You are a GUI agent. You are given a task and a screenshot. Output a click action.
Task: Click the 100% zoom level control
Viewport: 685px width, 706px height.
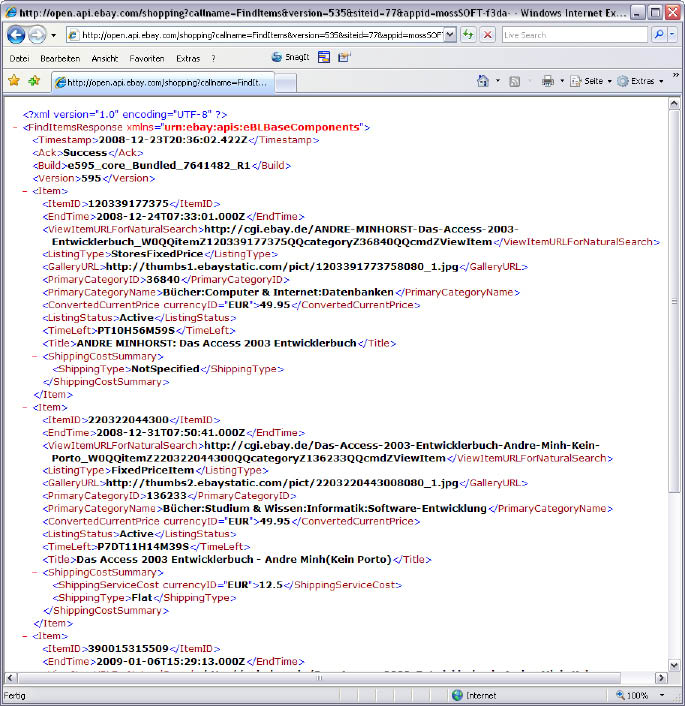642,695
